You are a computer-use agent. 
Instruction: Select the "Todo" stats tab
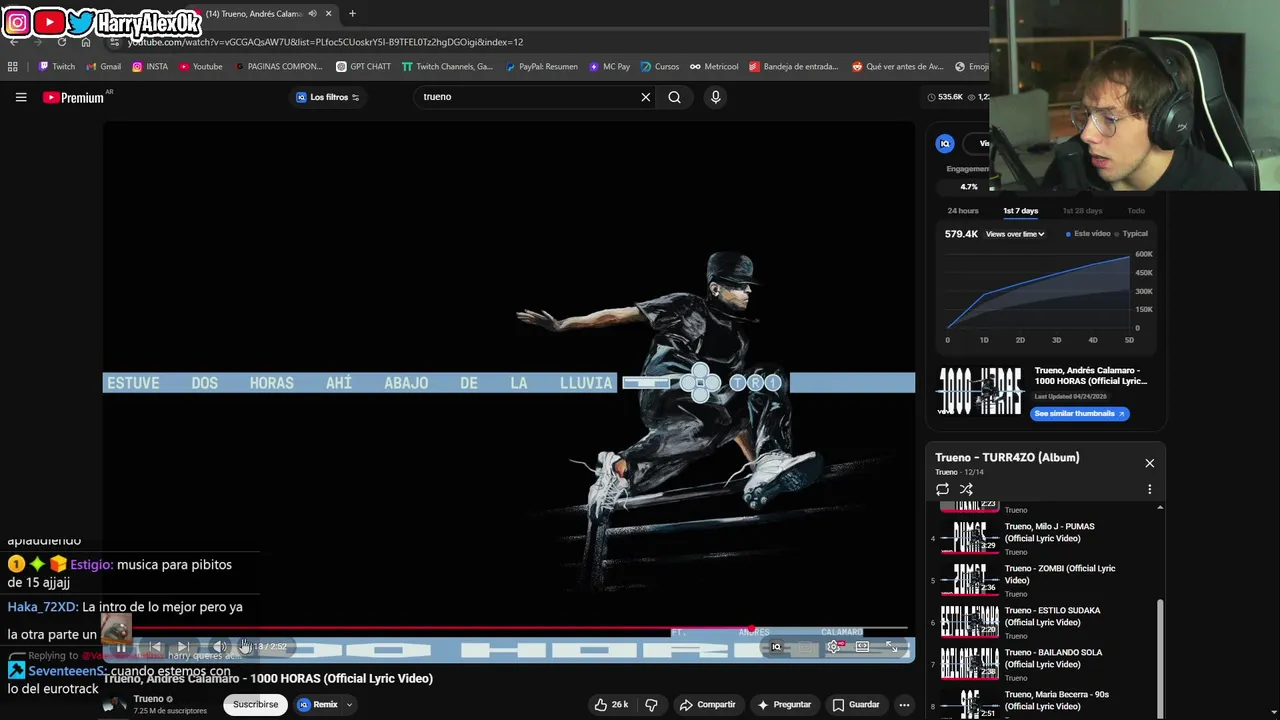point(1136,211)
